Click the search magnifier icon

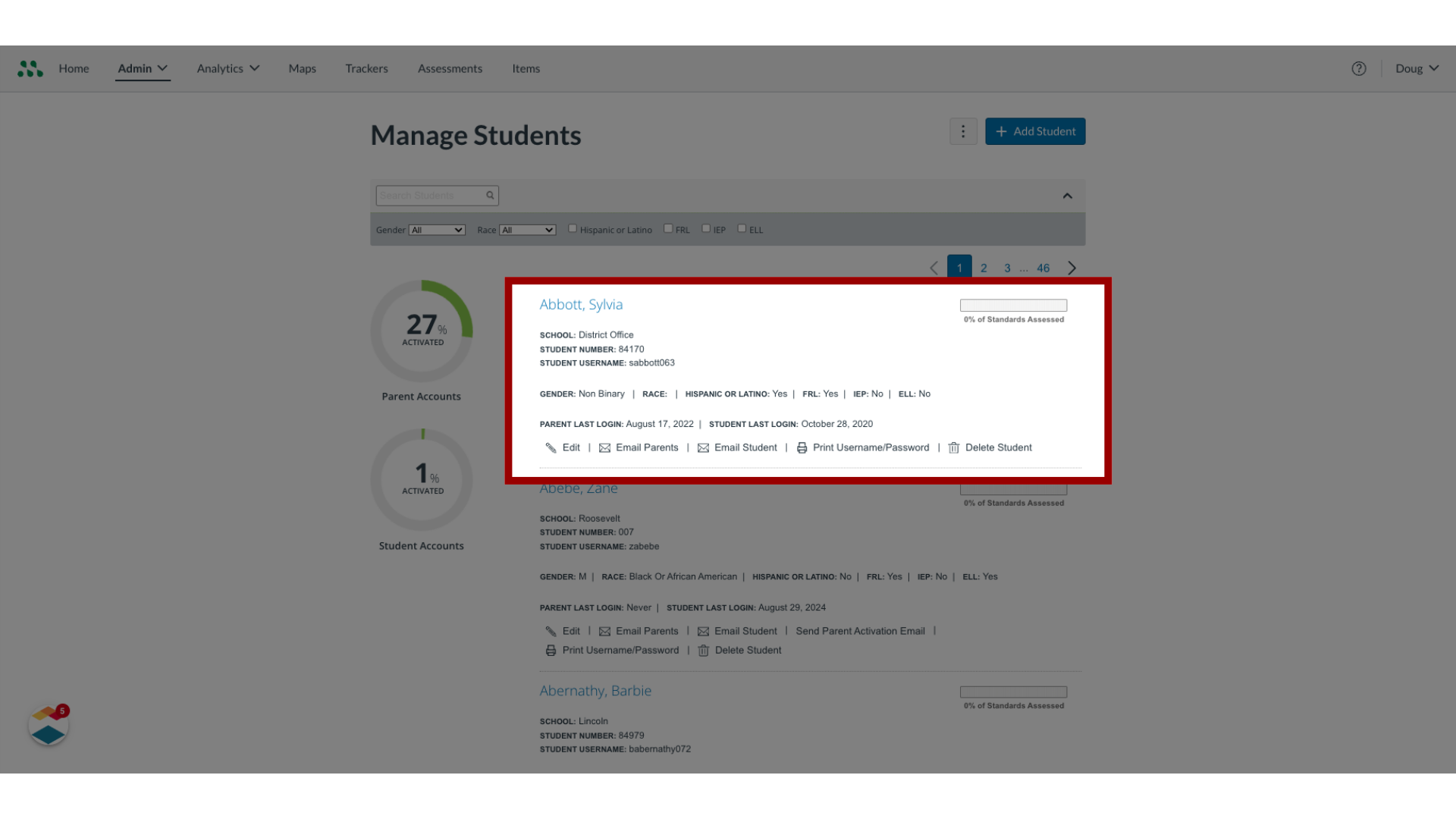tap(489, 195)
